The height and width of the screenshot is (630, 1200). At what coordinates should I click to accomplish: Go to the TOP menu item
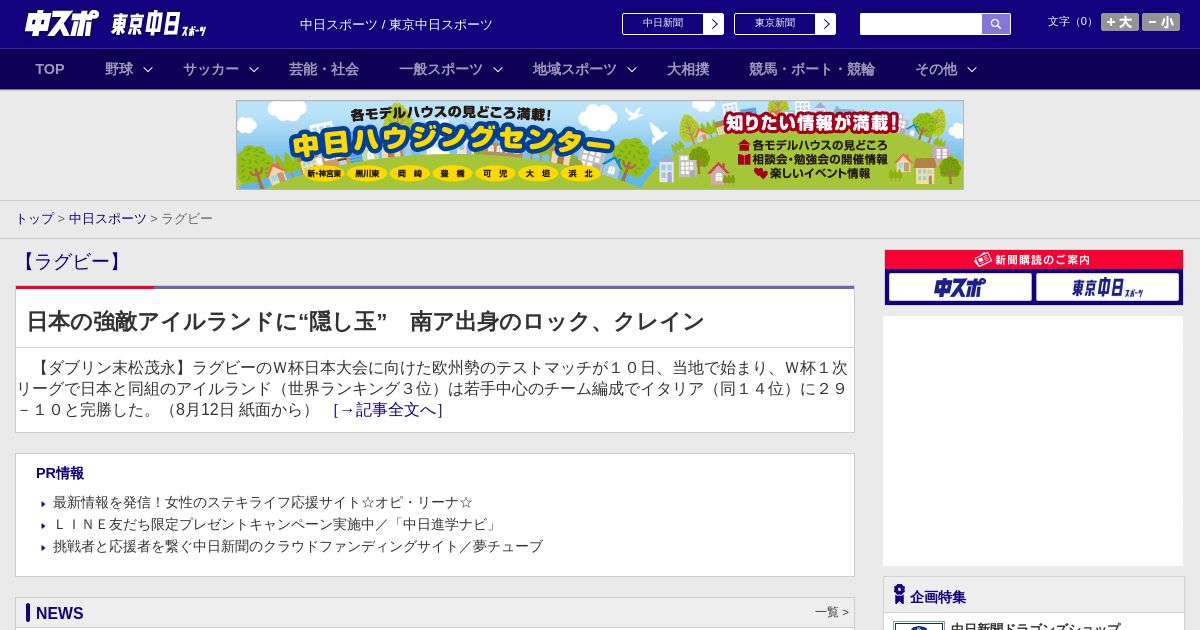pyautogui.click(x=50, y=69)
